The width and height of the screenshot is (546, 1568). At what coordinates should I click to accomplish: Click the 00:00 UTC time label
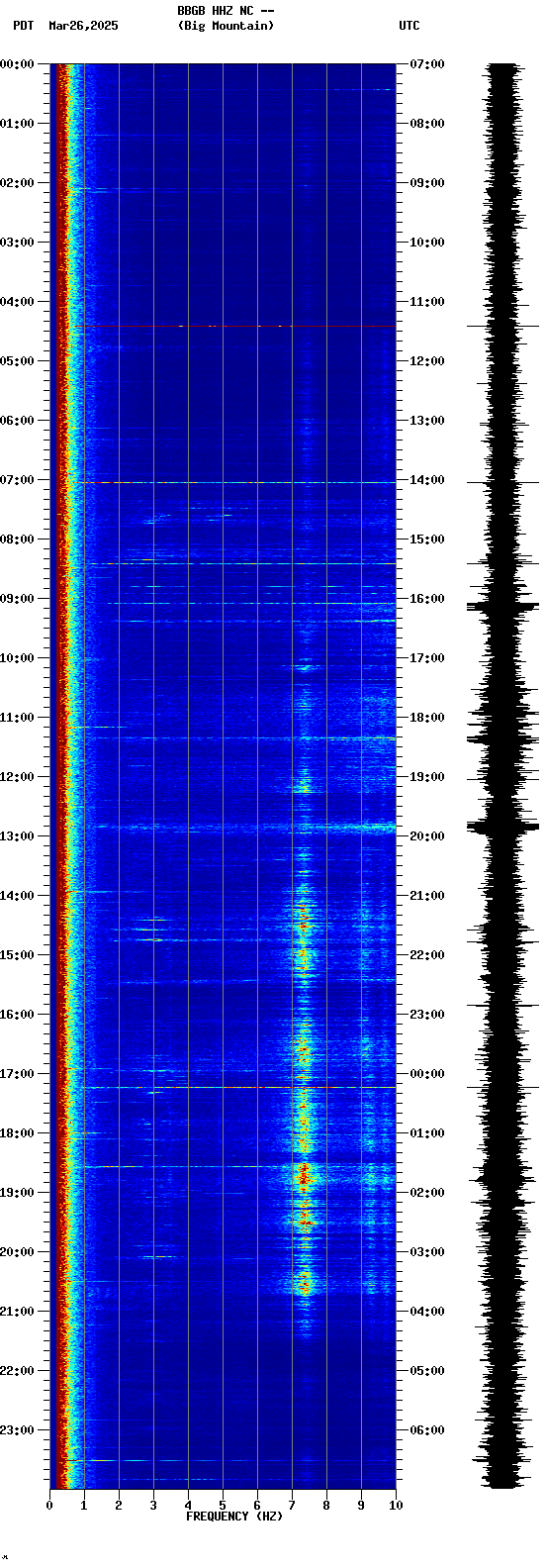pos(427,1074)
